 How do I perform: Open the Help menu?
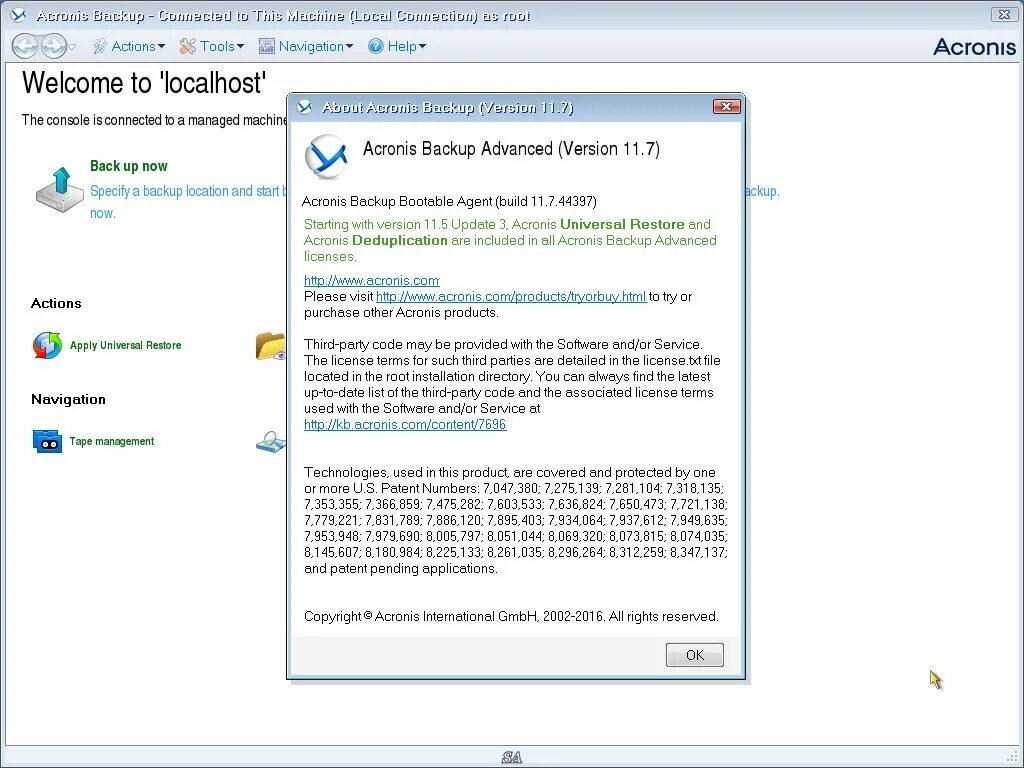point(406,46)
